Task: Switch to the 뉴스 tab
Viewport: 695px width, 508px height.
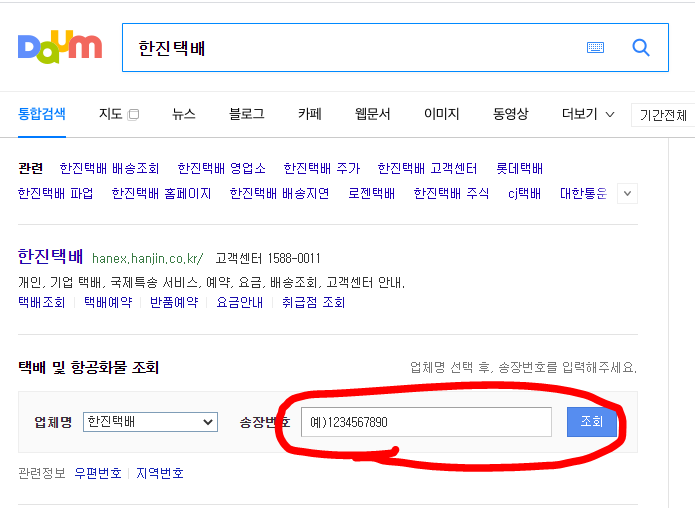Action: point(184,114)
